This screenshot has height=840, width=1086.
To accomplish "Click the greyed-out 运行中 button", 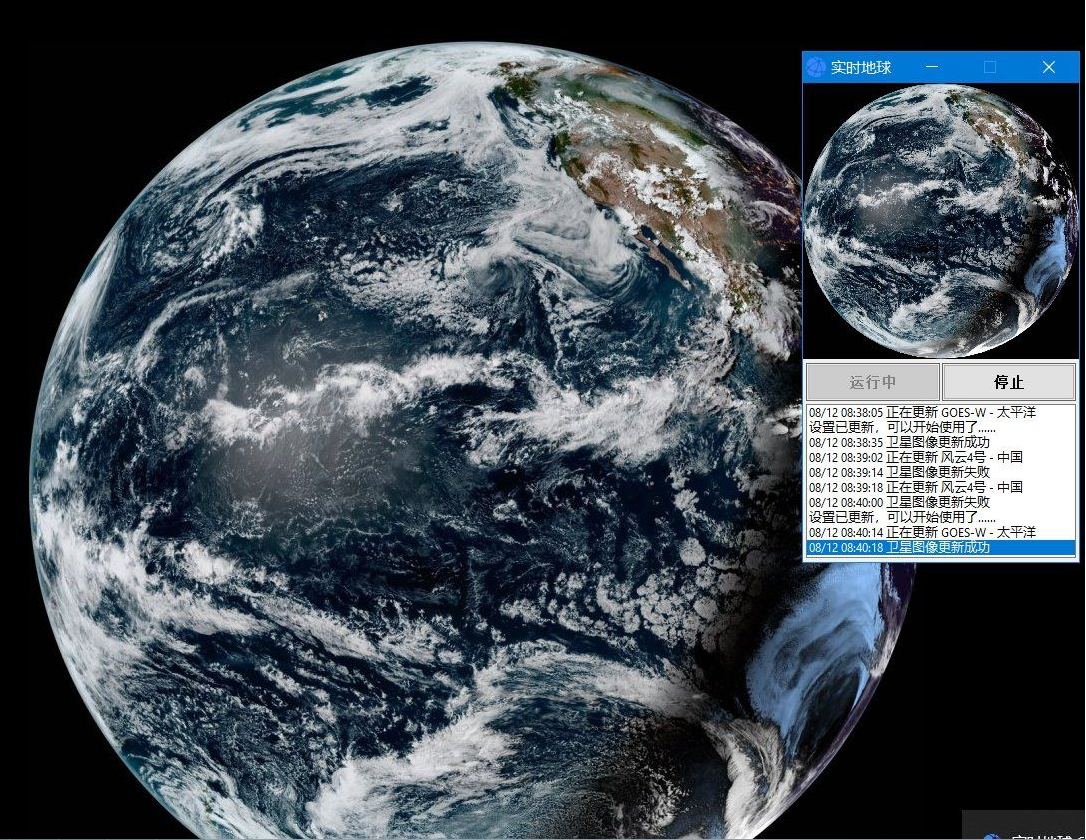I will (873, 382).
